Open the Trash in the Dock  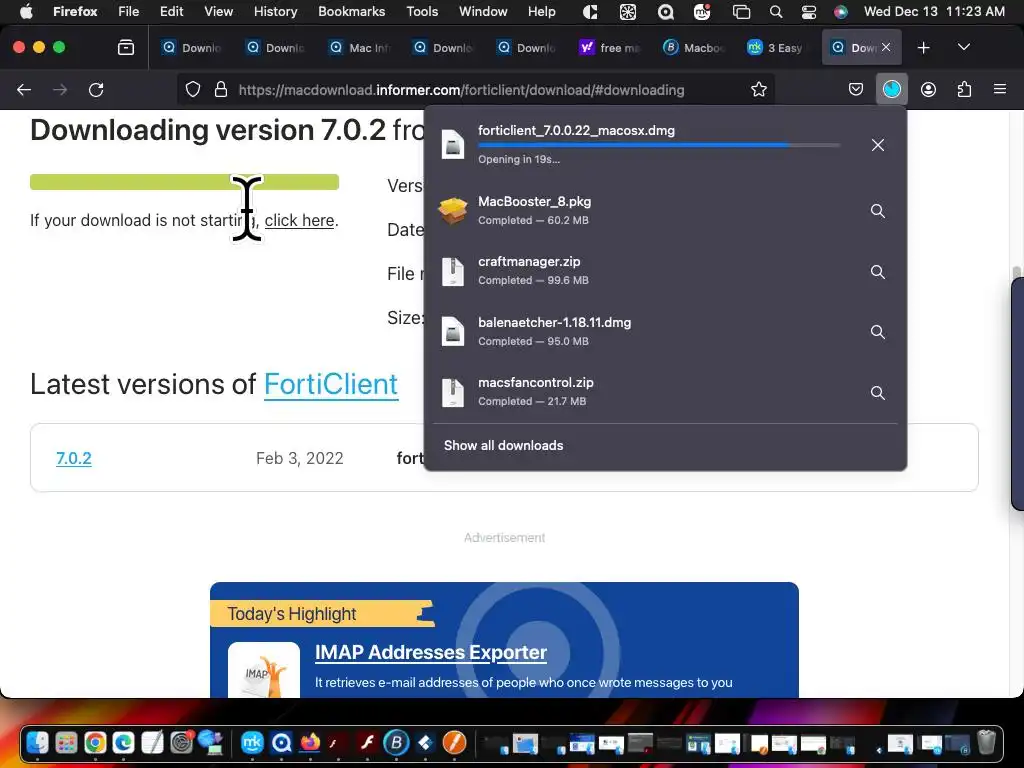[987, 743]
